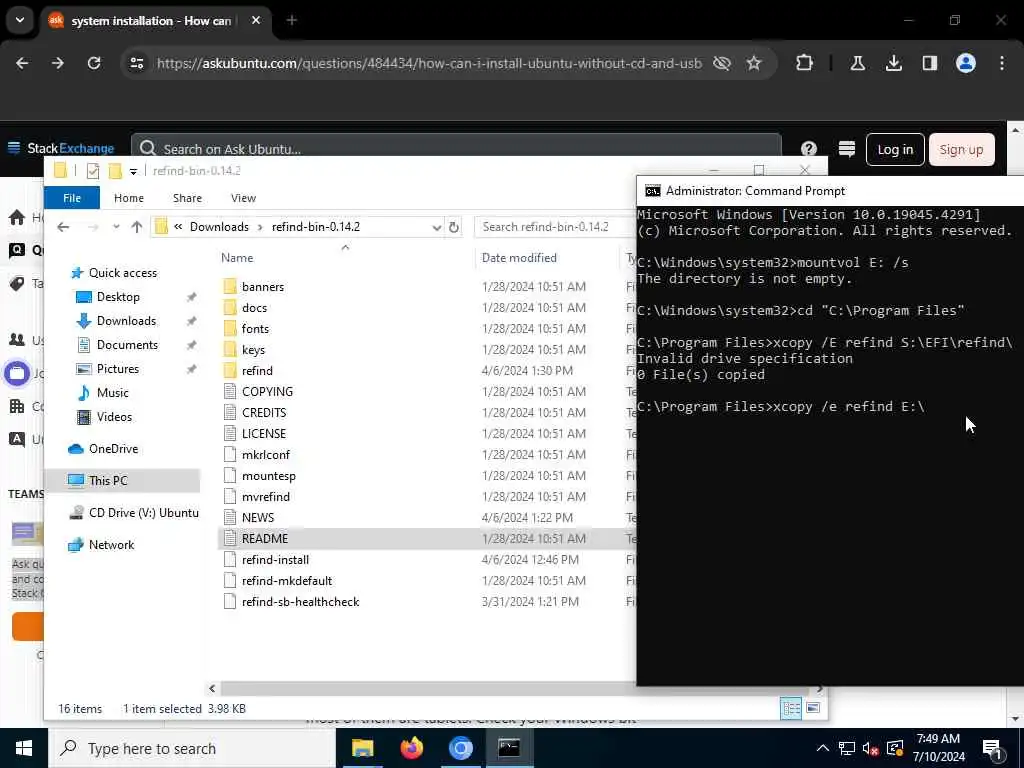Open Chrome profile avatar
The height and width of the screenshot is (768, 1024).
click(965, 63)
